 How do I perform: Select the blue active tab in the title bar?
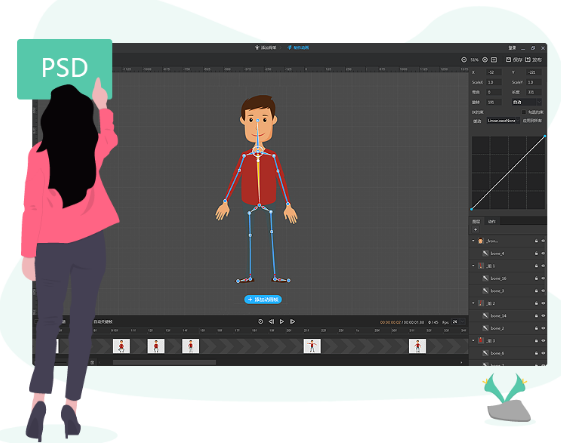(298, 48)
